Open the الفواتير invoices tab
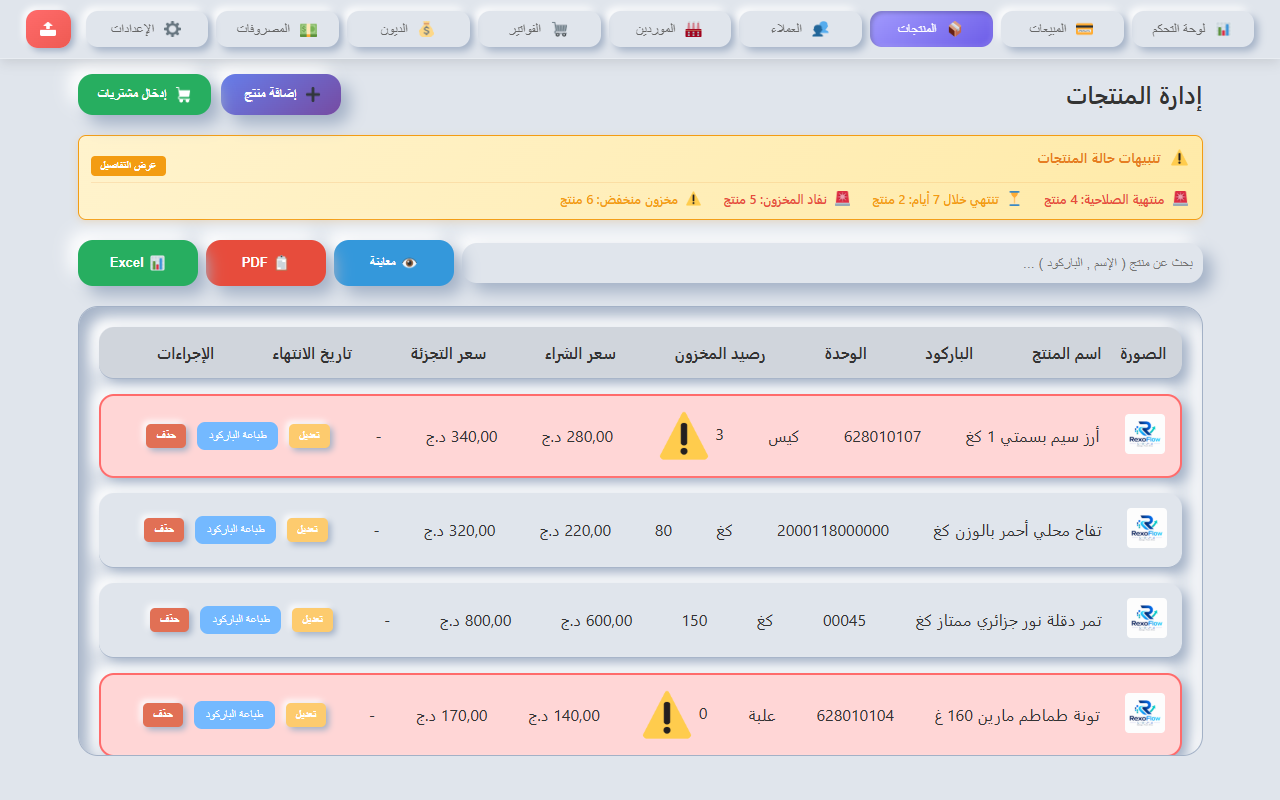Screen dimensions: 1280x800 [x=539, y=29]
